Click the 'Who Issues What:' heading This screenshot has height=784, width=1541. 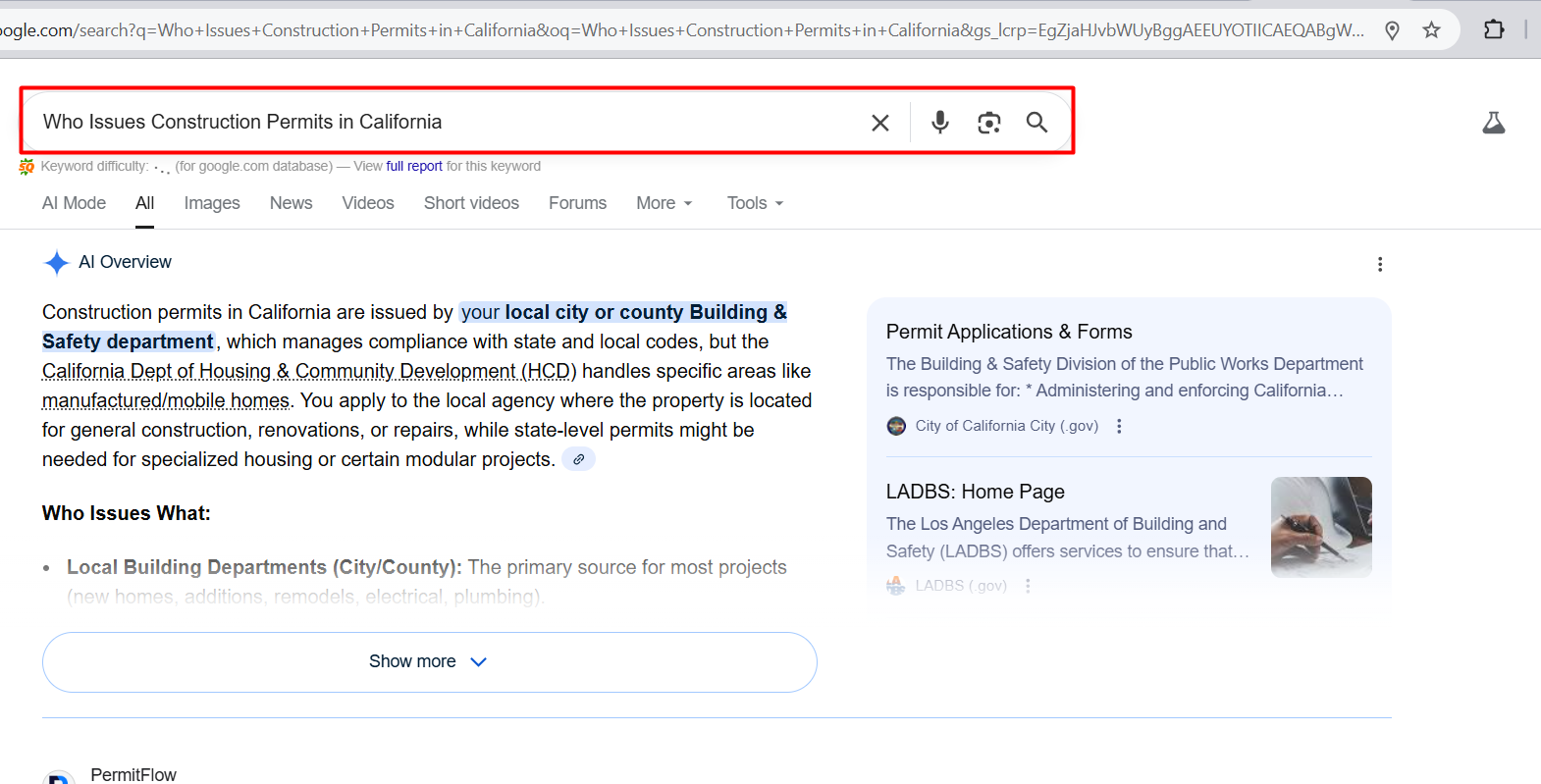click(127, 513)
